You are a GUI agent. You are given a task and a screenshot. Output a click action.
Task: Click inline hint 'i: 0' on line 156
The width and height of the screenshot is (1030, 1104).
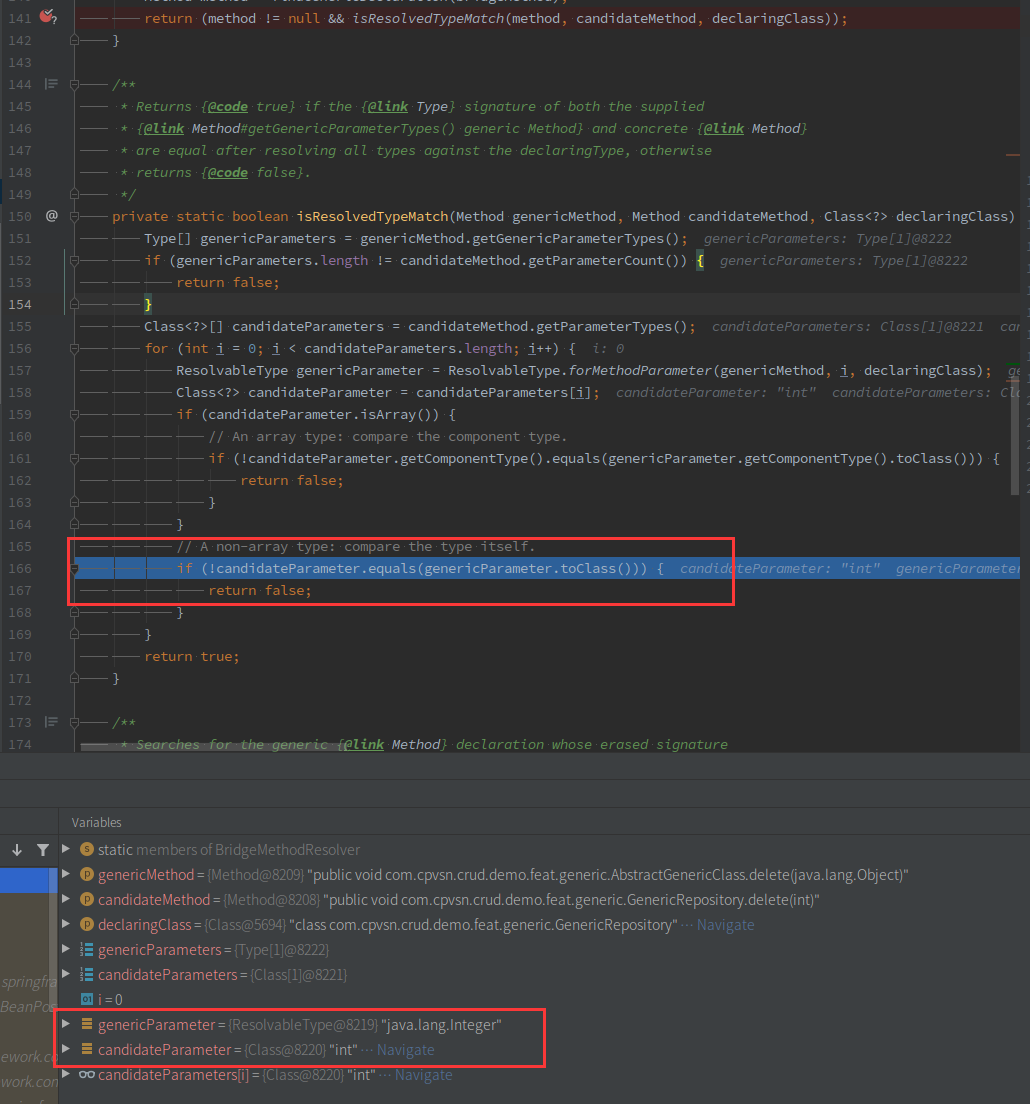(608, 349)
